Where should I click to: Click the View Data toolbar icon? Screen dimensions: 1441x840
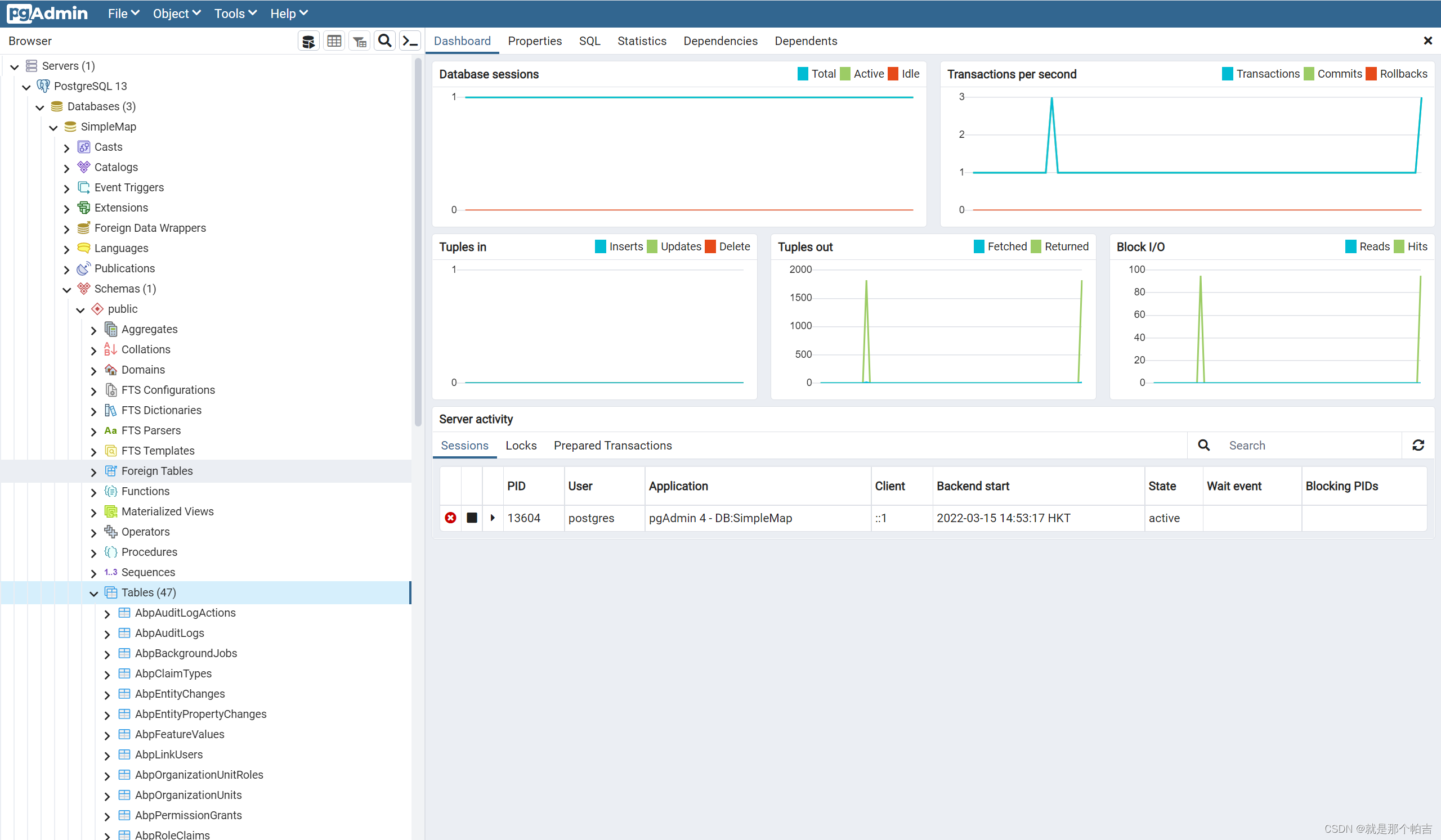(334, 41)
